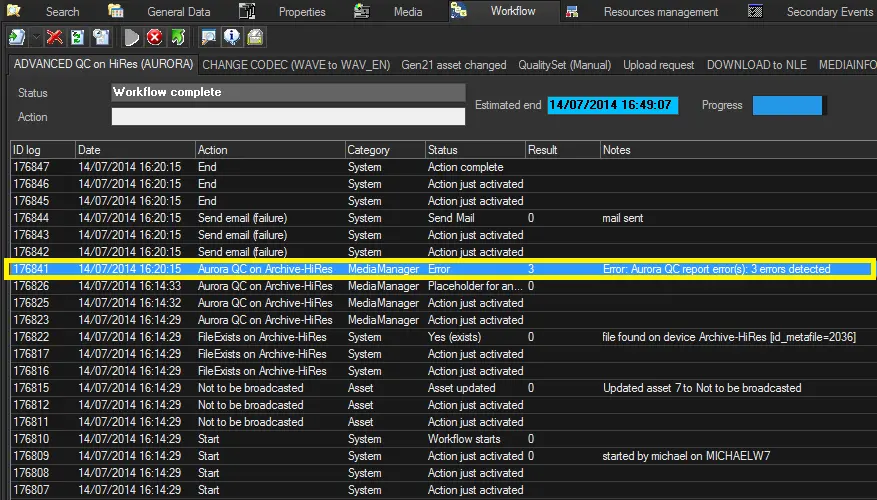877x500 pixels.
Task: Click the Status column header
Action: click(474, 150)
